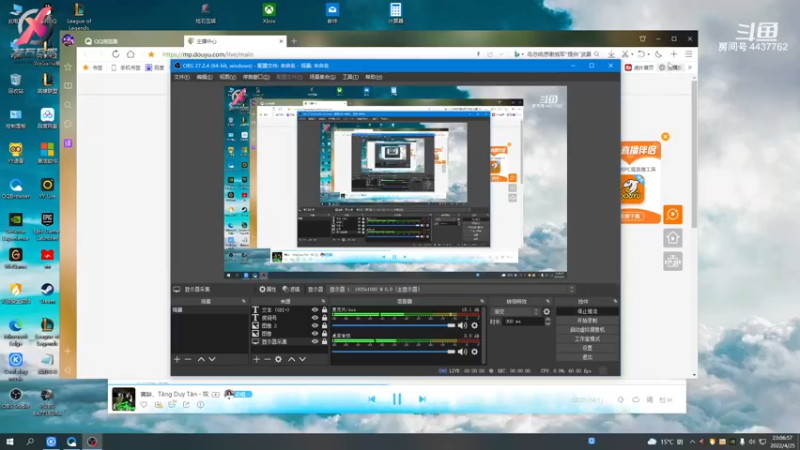The image size is (800, 450).
Task: Open a new browser tab
Action: click(x=294, y=41)
